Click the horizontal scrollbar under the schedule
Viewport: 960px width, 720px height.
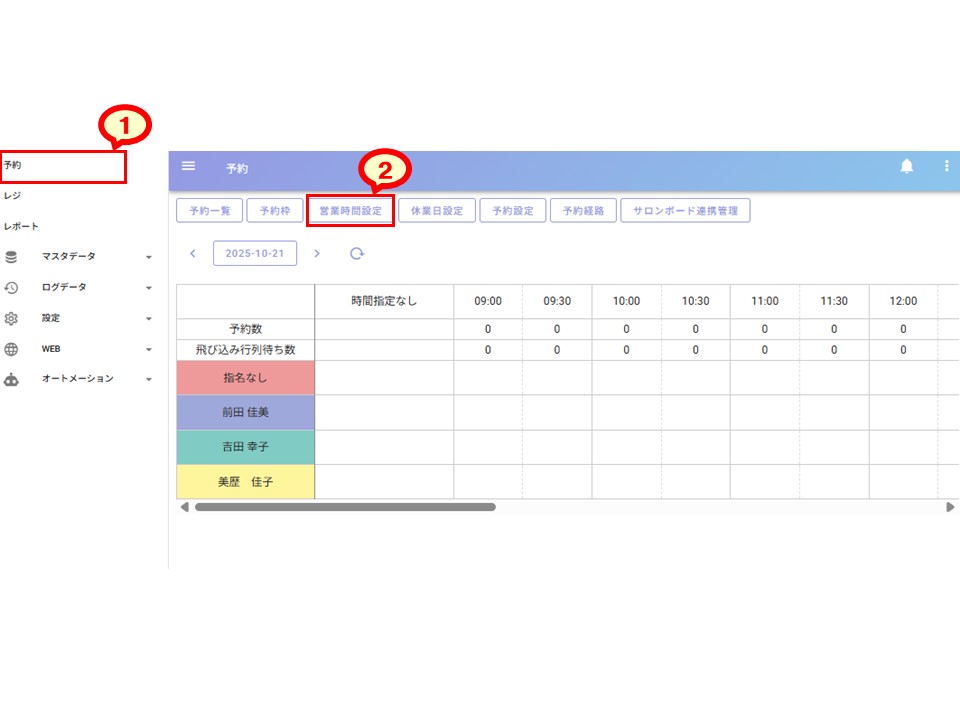pyautogui.click(x=345, y=507)
